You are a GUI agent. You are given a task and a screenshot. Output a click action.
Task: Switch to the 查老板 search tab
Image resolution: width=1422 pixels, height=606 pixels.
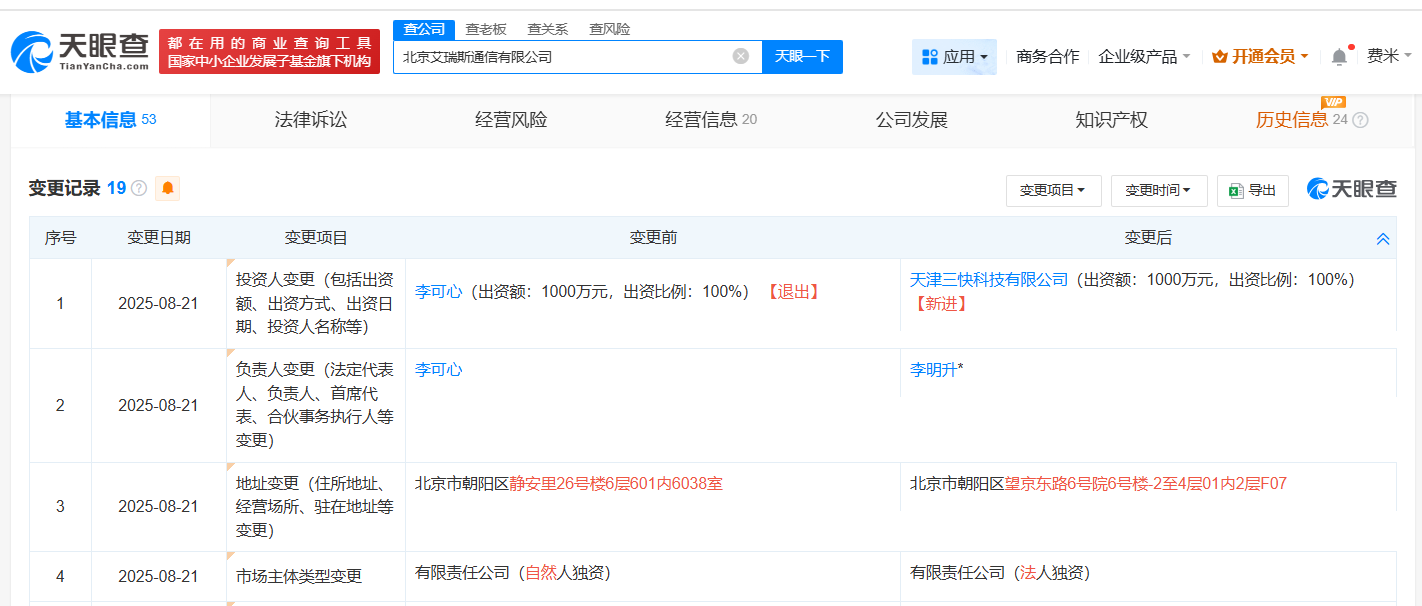(482, 29)
